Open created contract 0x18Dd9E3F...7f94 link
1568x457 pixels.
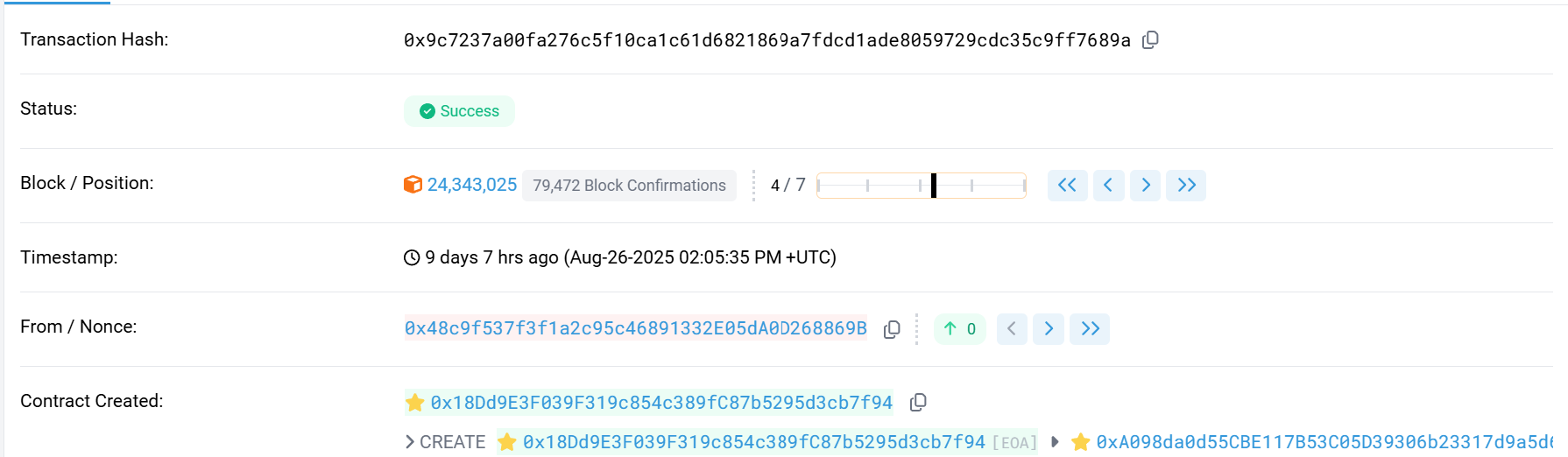point(661,402)
